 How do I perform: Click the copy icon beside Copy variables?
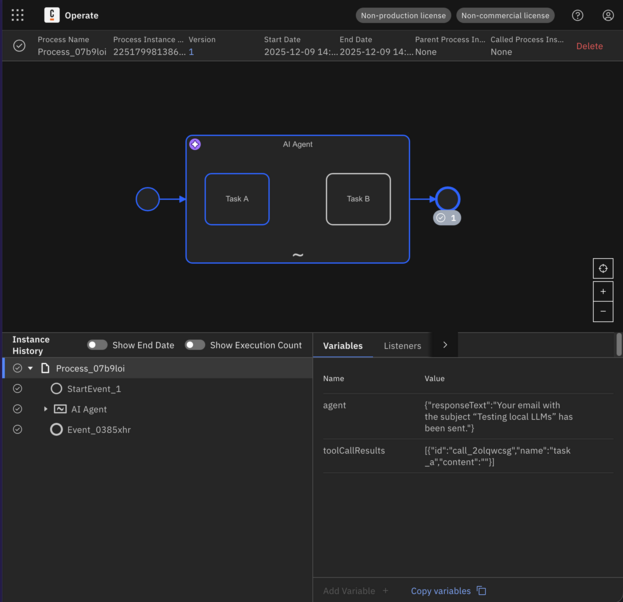481,591
